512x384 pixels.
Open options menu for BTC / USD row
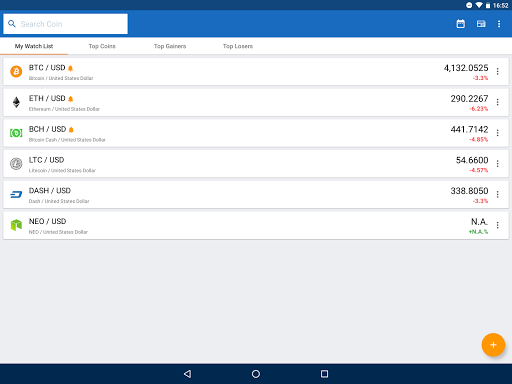click(x=497, y=71)
